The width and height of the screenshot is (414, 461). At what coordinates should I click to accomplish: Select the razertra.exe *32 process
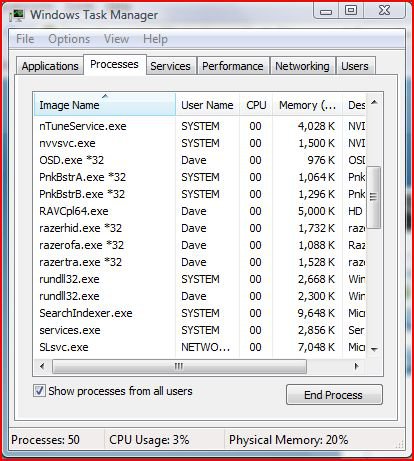point(200,262)
